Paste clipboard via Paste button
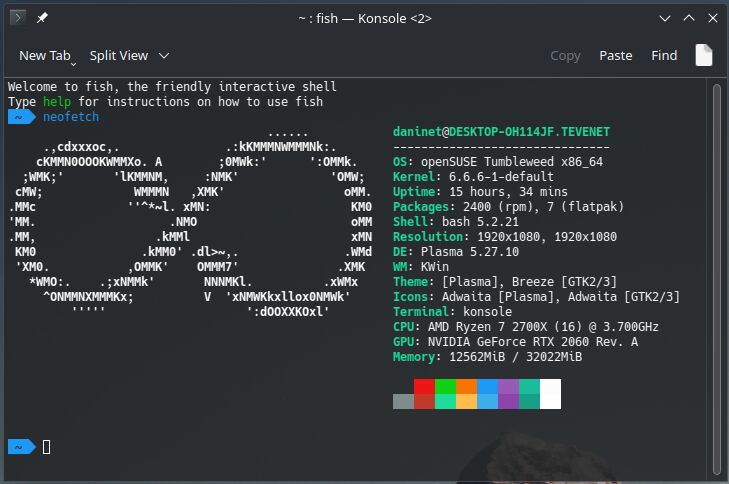This screenshot has height=484, width=729. pos(616,56)
